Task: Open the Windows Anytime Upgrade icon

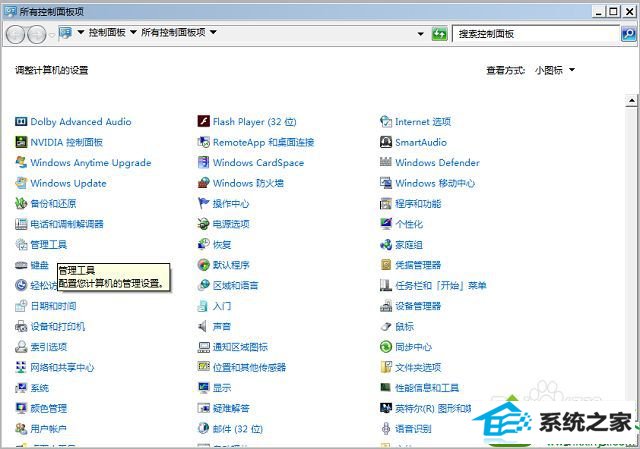Action: tap(21, 162)
